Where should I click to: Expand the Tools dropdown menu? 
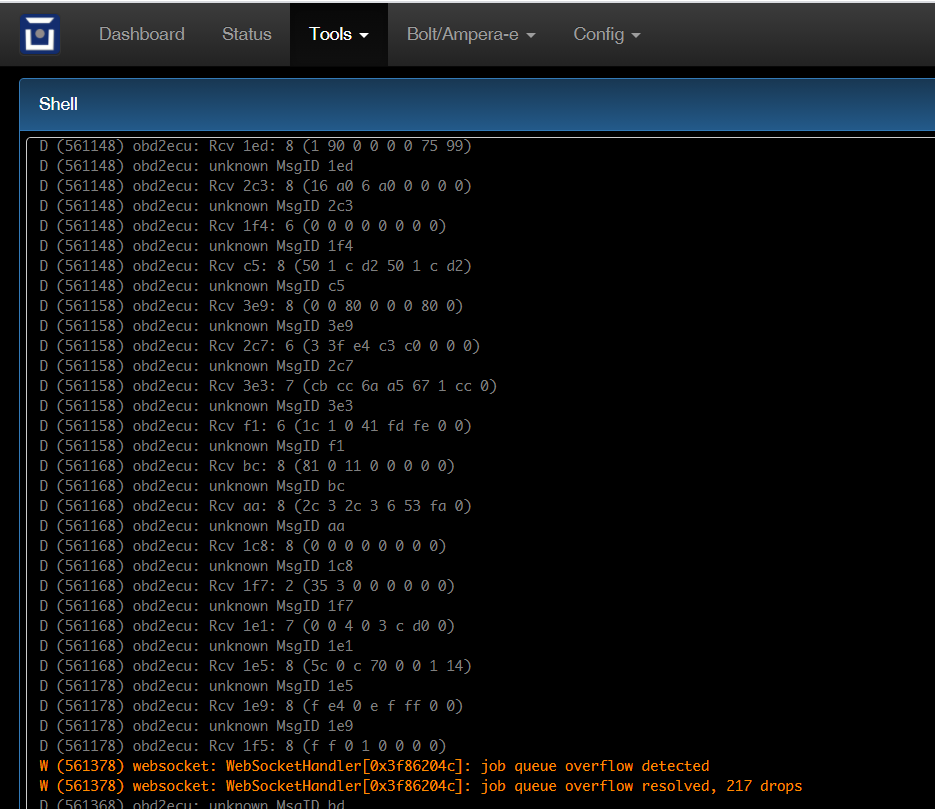(x=339, y=34)
